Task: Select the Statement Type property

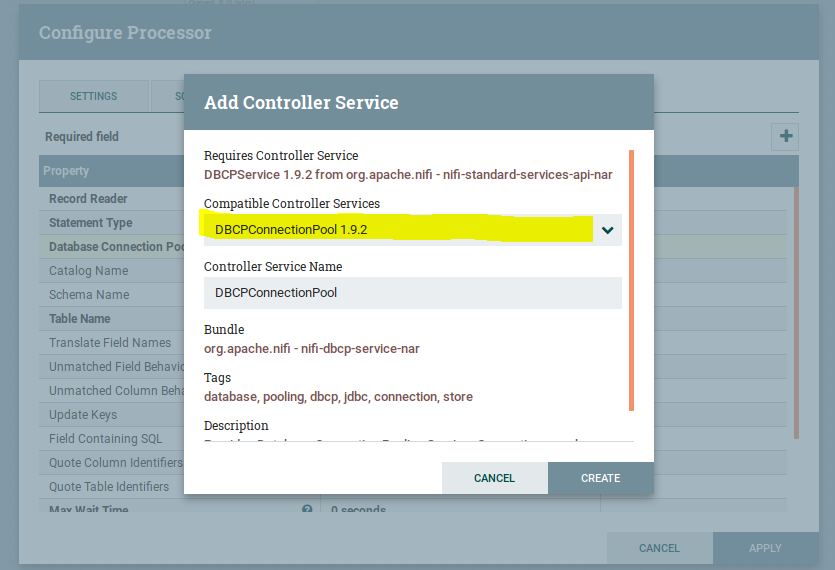Action: [x=90, y=223]
